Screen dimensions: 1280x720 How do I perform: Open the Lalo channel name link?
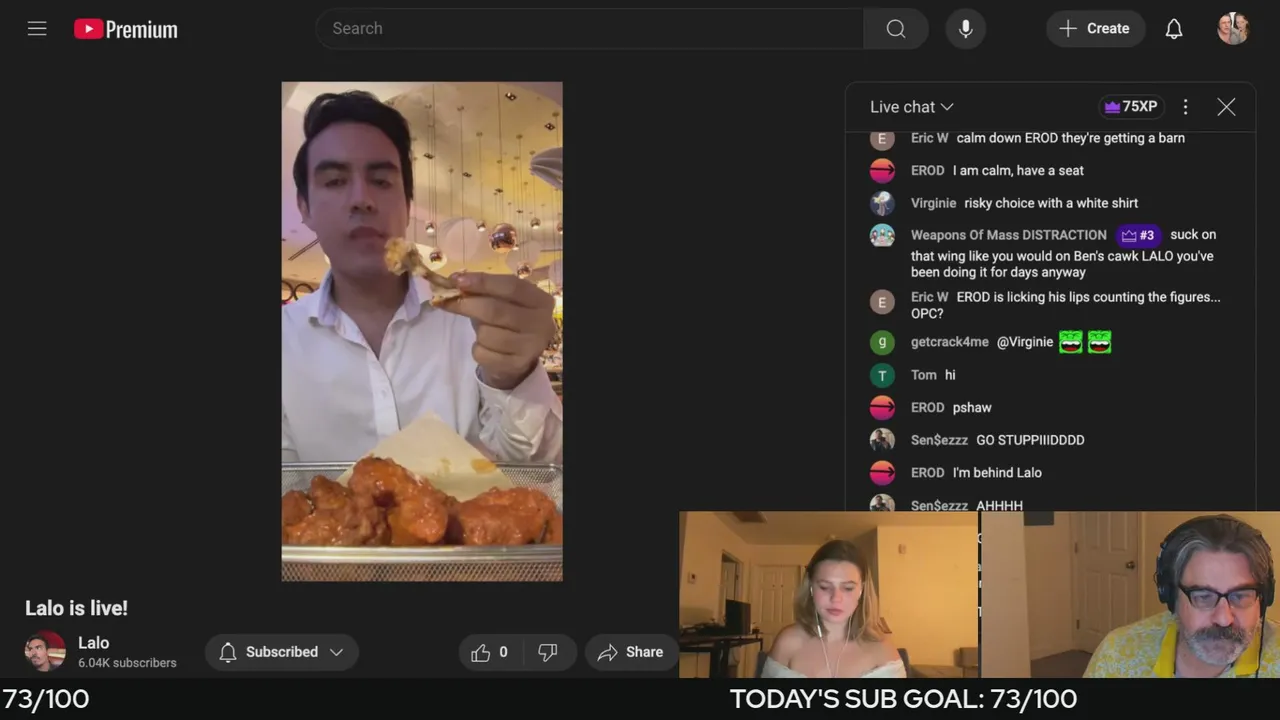pos(94,643)
